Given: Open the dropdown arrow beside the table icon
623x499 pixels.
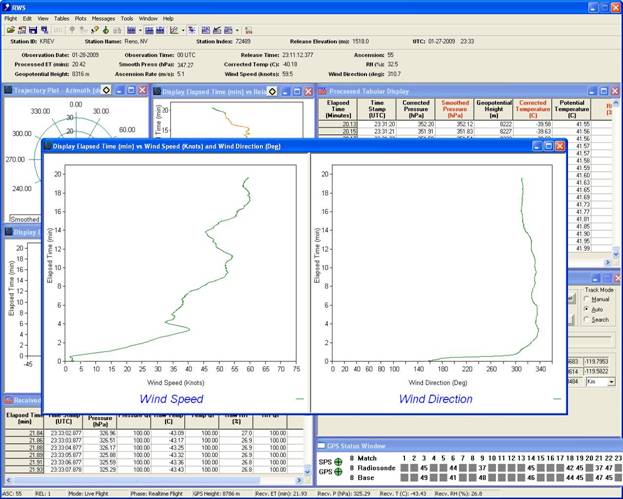Looking at the screenshot, I should (140, 30).
